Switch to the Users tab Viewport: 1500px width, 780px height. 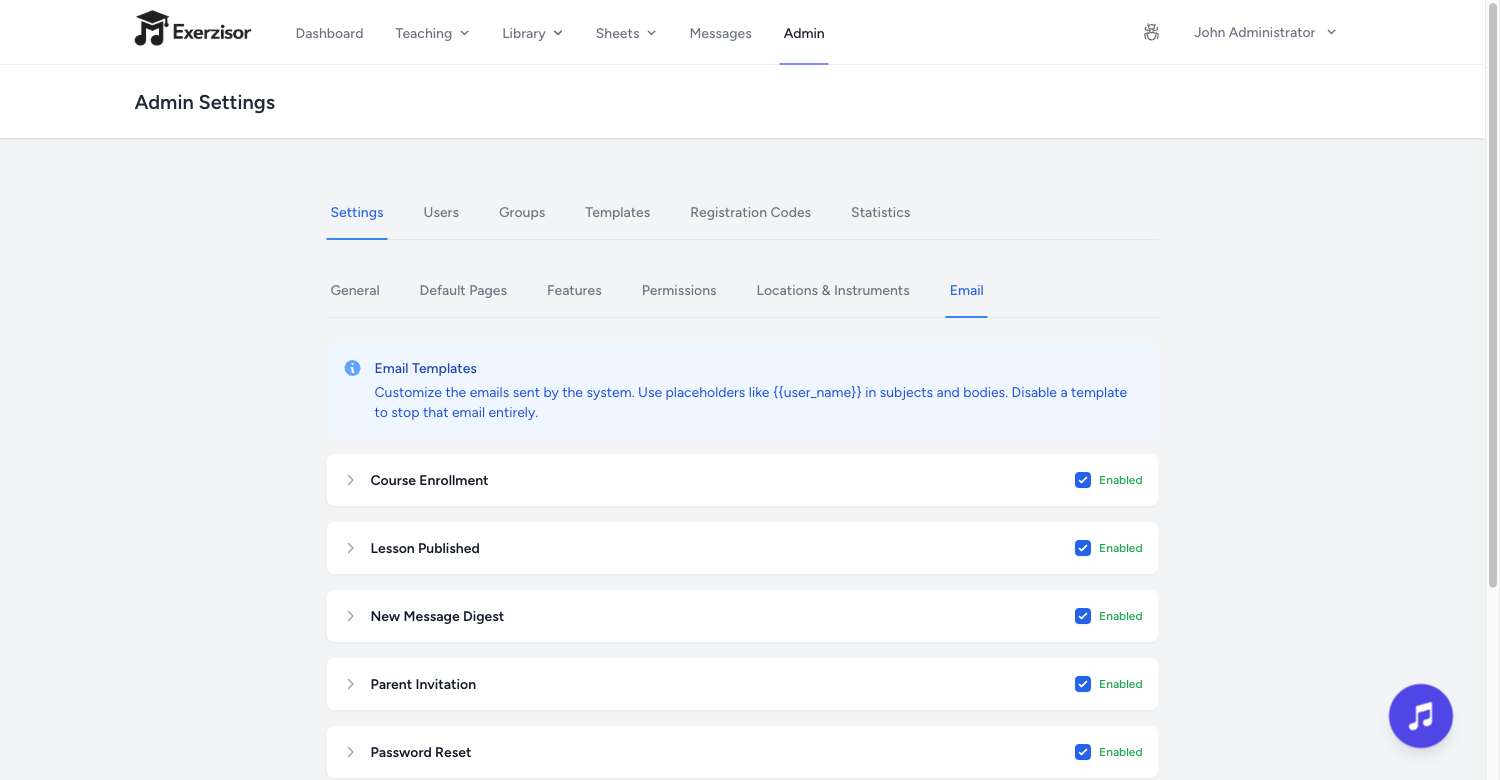(441, 212)
